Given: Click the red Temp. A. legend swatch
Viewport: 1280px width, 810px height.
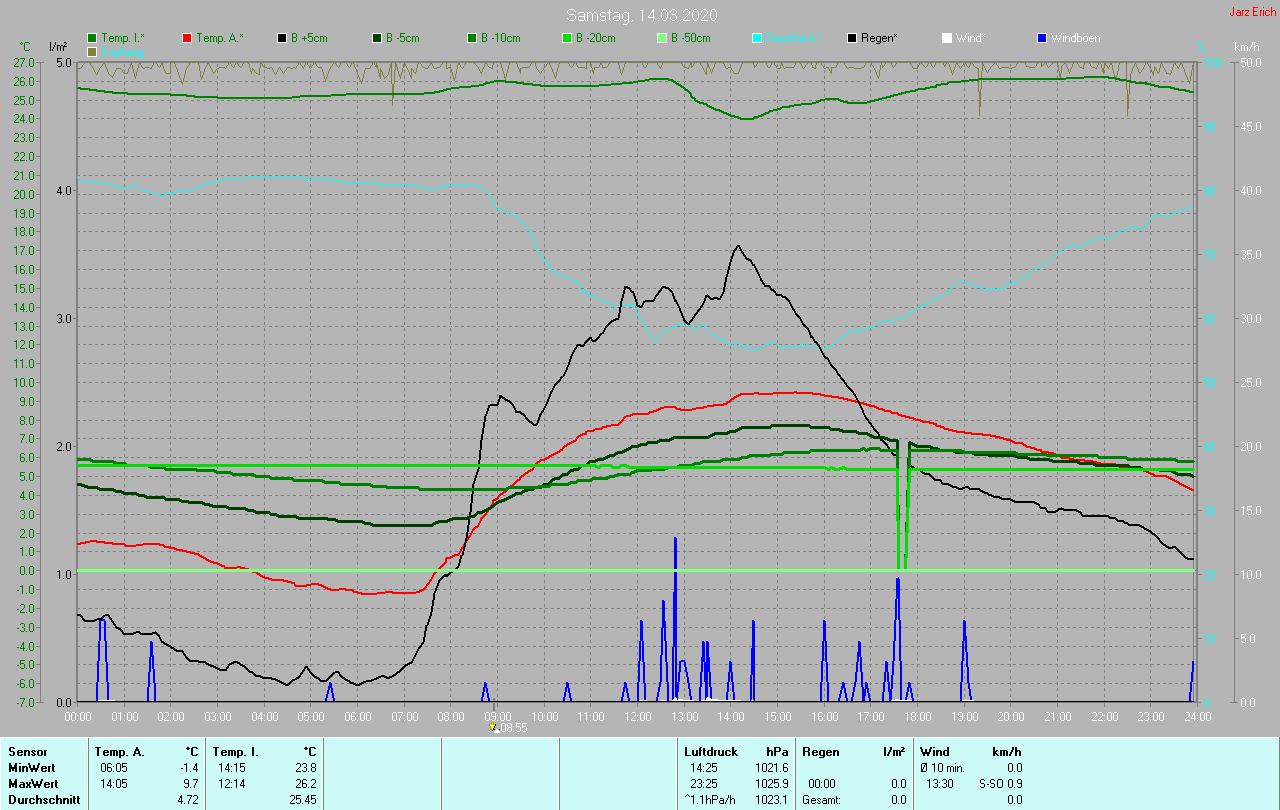Looking at the screenshot, I should tap(187, 38).
